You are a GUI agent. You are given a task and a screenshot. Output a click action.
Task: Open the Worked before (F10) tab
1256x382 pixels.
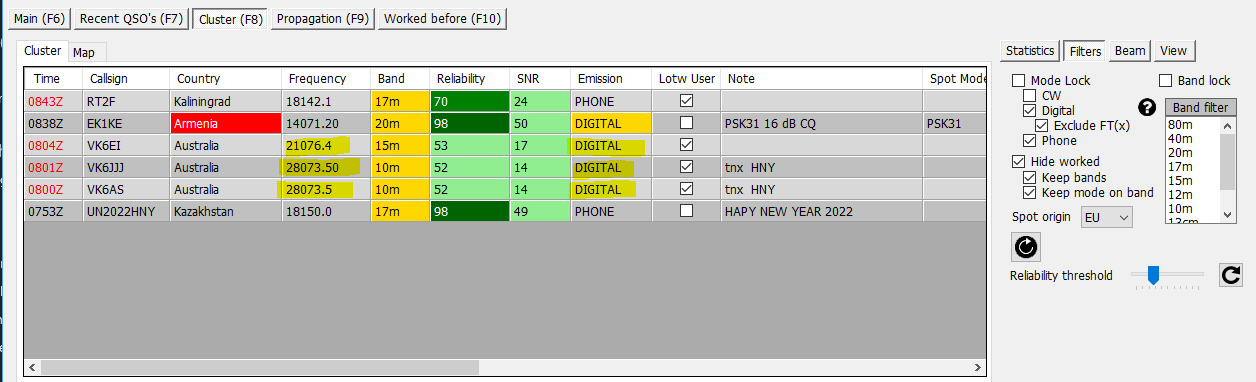[442, 18]
